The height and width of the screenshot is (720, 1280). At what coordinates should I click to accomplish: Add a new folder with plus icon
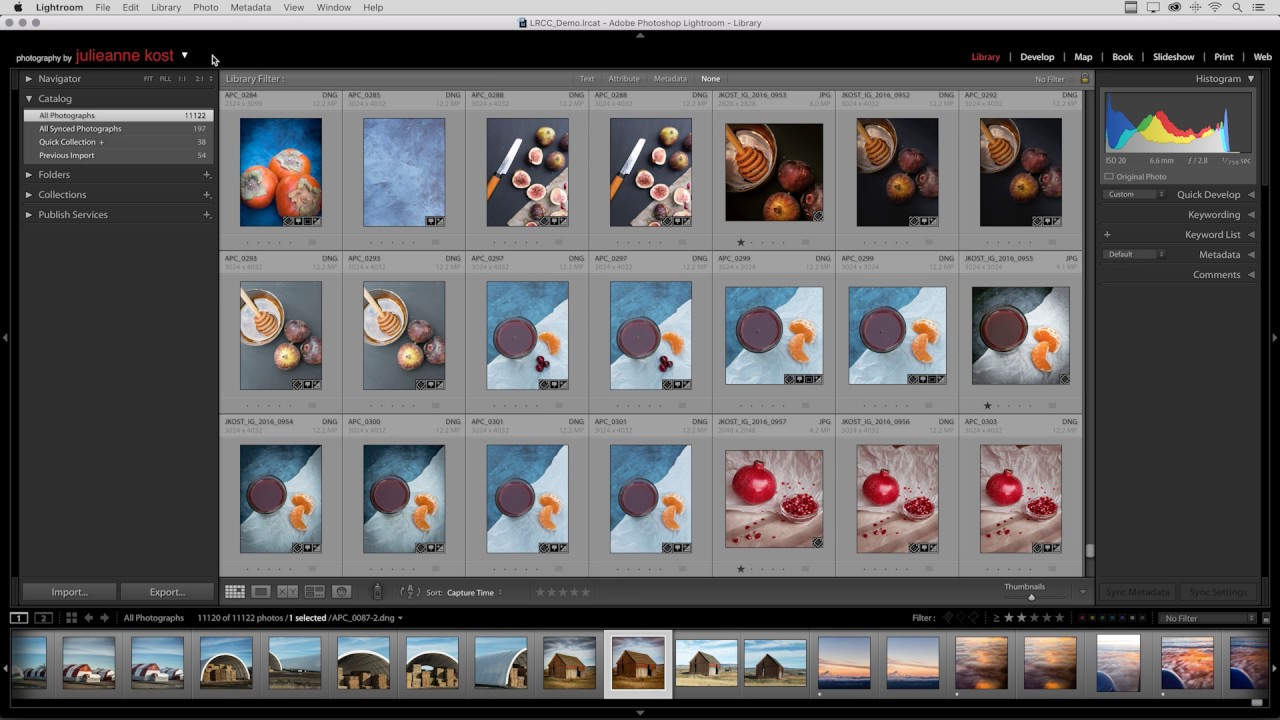click(207, 175)
